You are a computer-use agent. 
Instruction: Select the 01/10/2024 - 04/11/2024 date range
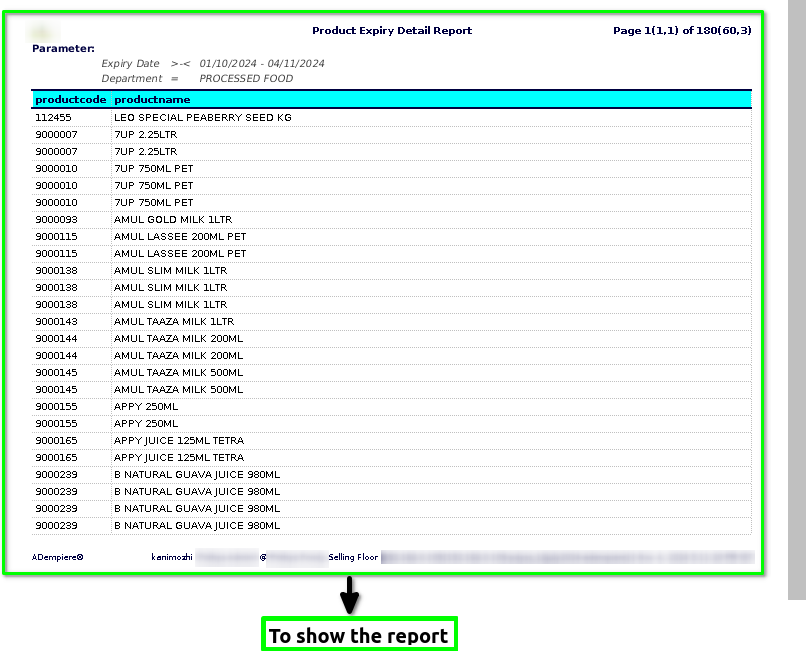262,64
